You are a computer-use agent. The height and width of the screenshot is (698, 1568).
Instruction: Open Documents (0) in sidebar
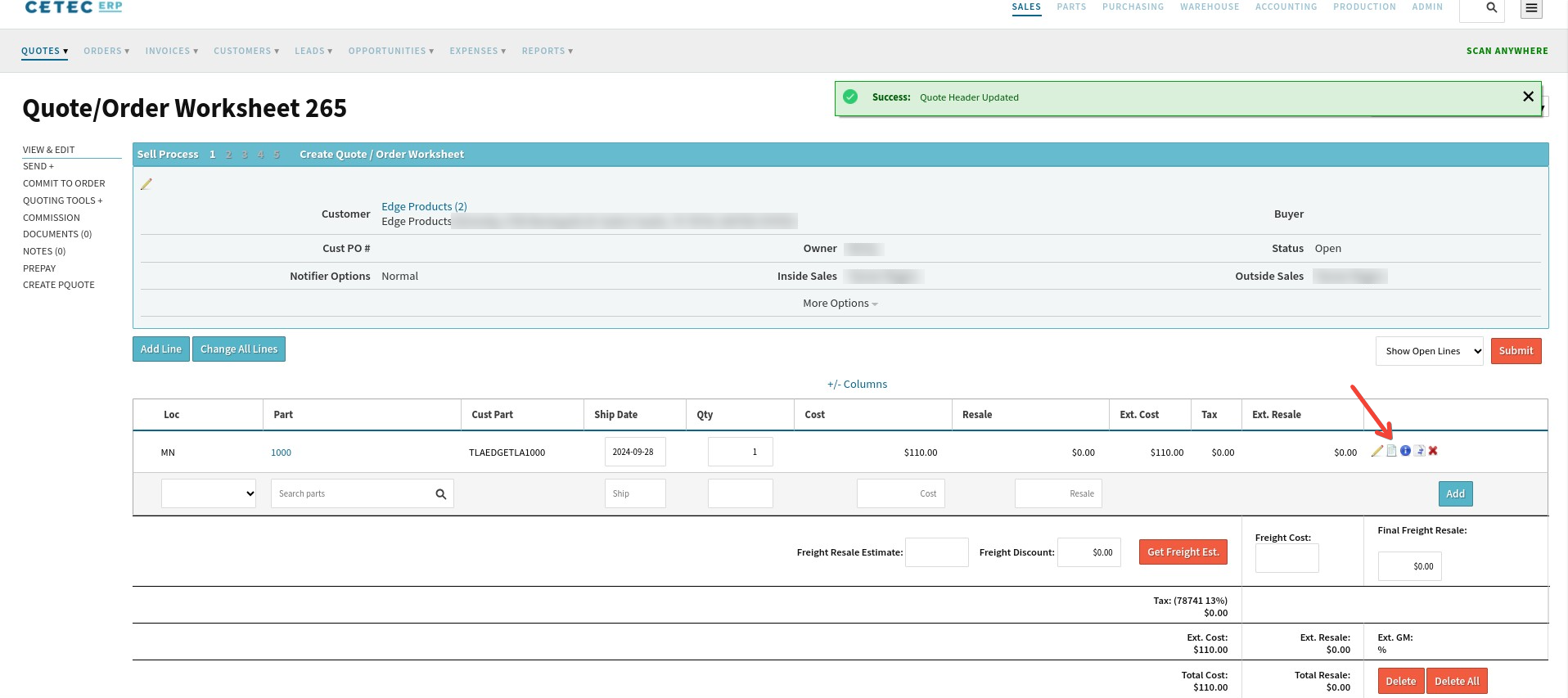(57, 234)
